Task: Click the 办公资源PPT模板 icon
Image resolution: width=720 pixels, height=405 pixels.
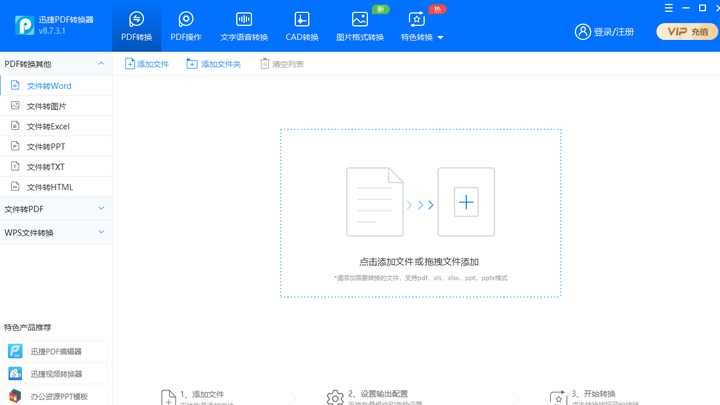Action: click(x=15, y=396)
